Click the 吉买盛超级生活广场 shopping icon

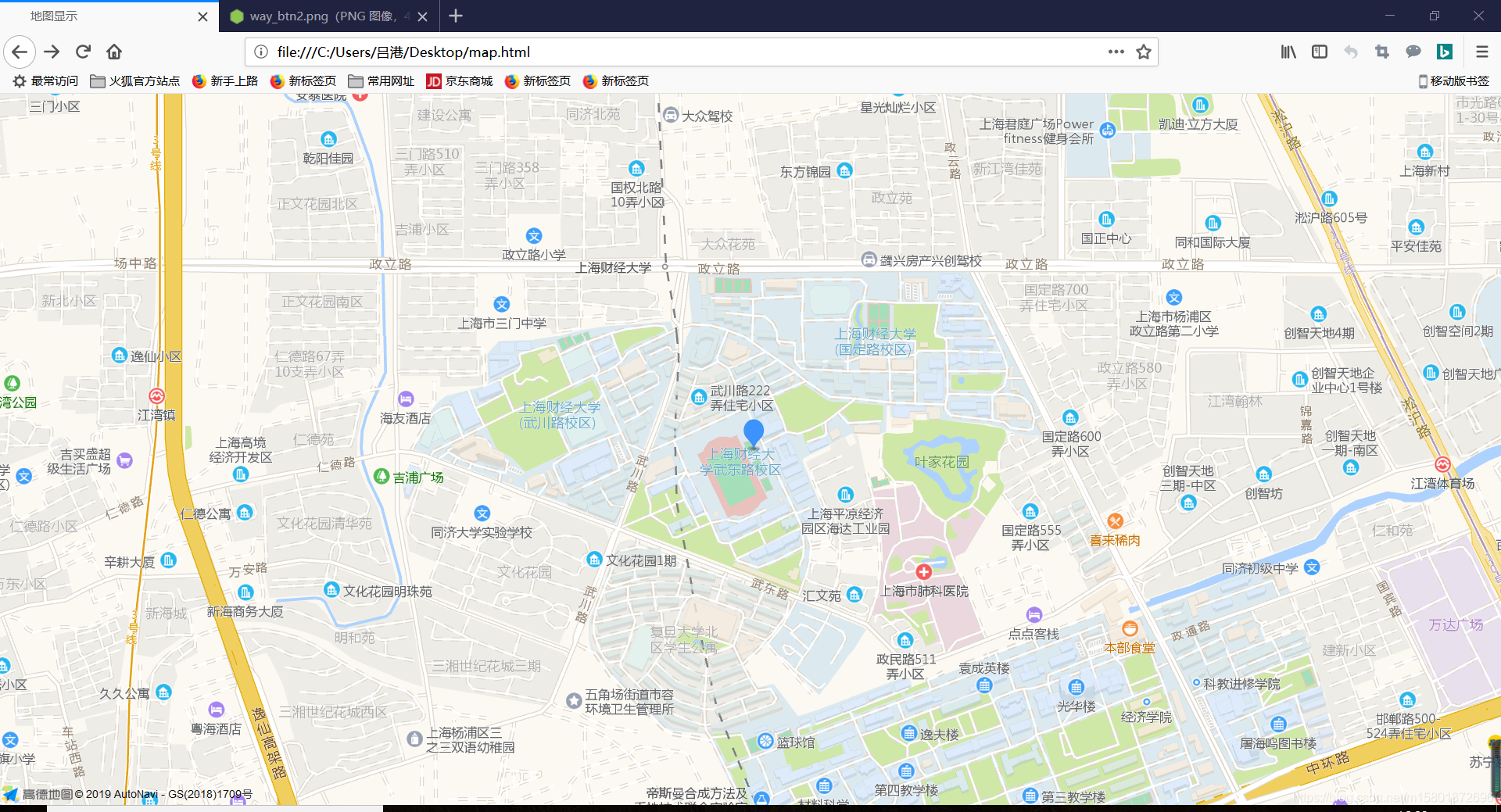[x=124, y=460]
